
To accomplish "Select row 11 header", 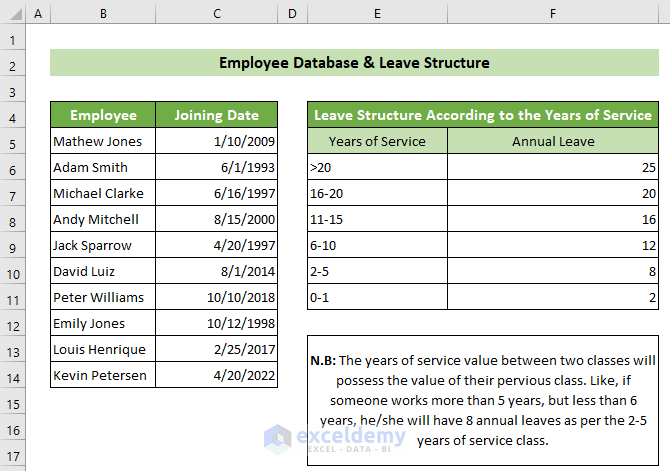I will 12,297.
